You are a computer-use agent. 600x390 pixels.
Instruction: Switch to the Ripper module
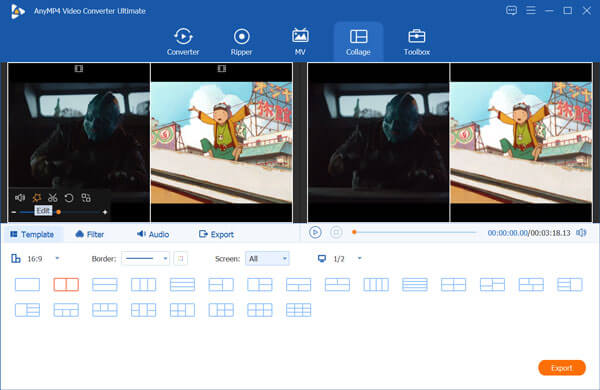pyautogui.click(x=241, y=42)
